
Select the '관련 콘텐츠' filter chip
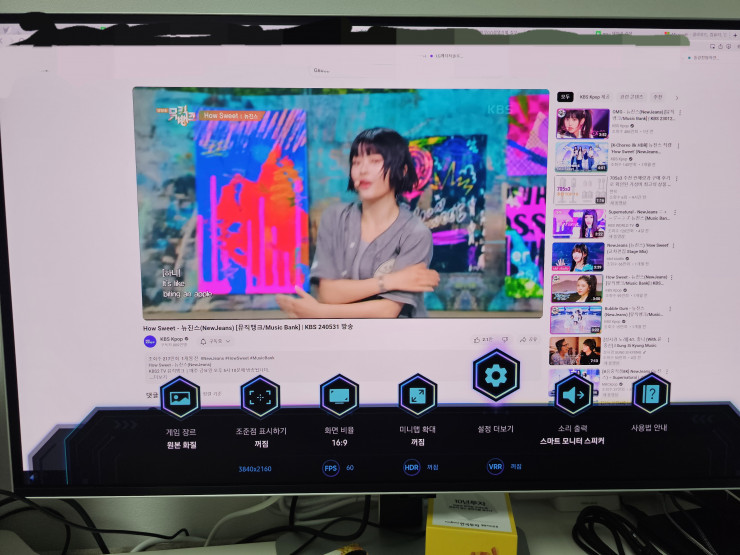click(x=631, y=97)
